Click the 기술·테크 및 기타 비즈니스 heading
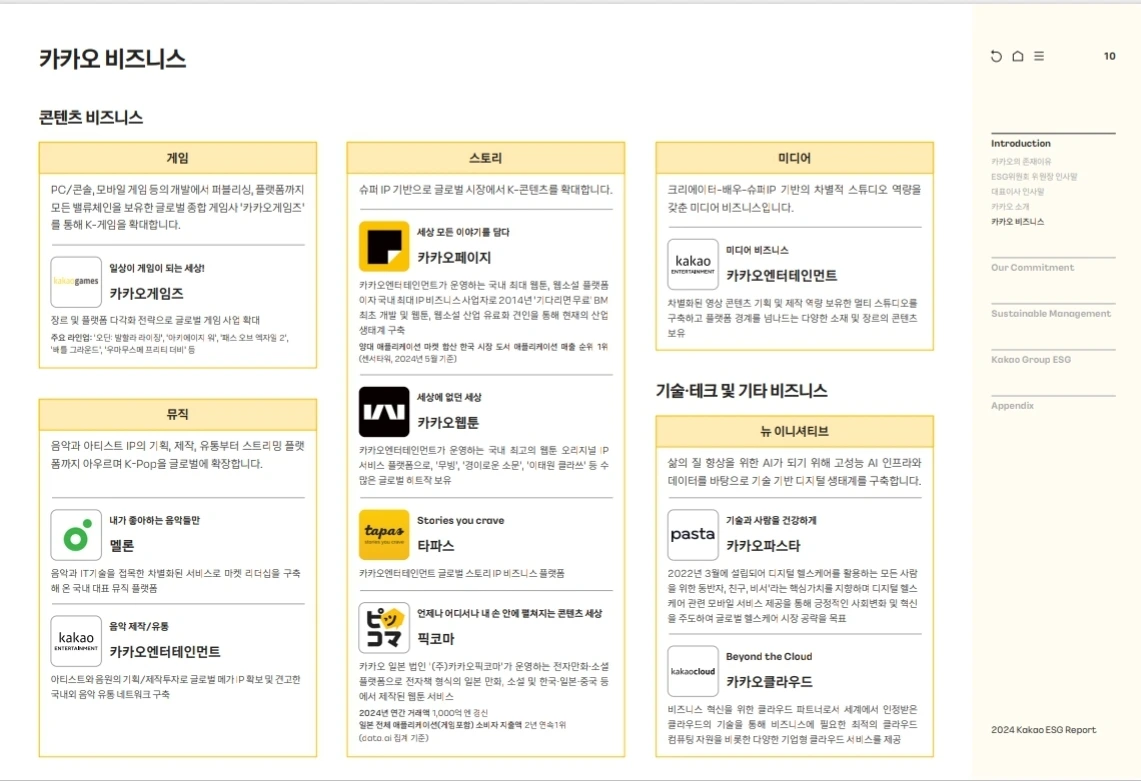This screenshot has width=1141, height=781. coord(742,391)
